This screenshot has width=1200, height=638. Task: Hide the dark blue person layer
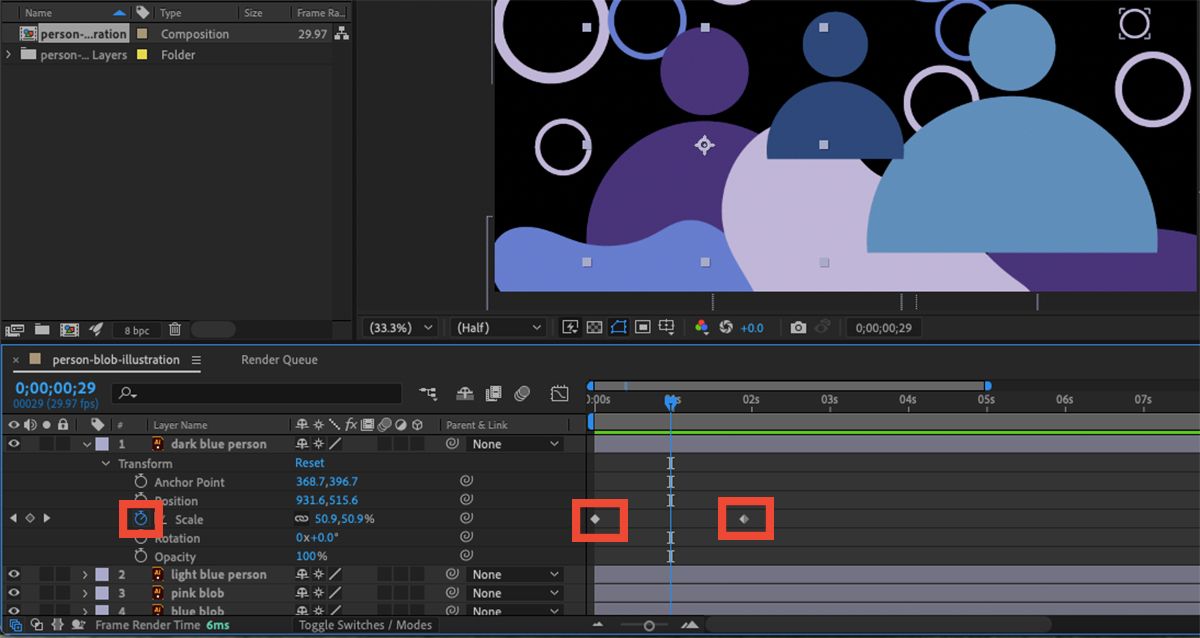click(x=14, y=444)
